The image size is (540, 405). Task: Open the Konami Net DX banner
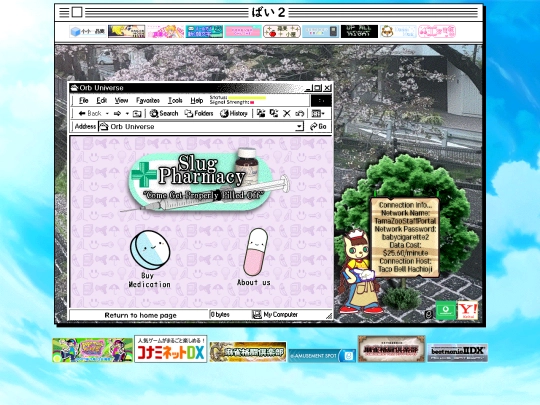click(x=171, y=349)
